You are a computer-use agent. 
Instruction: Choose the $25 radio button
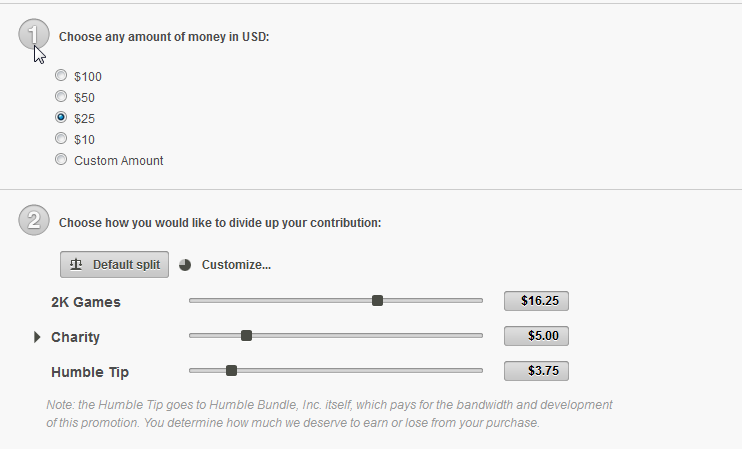62,118
